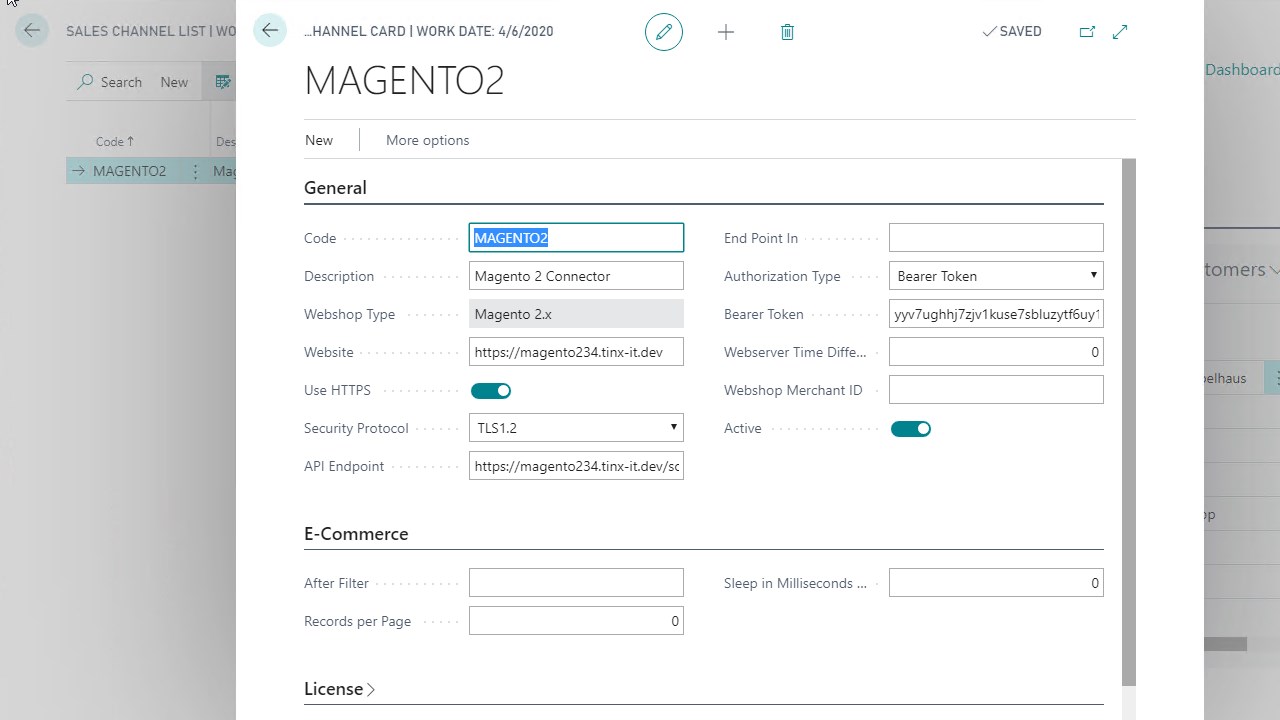Click the Code input field
The height and width of the screenshot is (720, 1280).
pyautogui.click(x=576, y=238)
